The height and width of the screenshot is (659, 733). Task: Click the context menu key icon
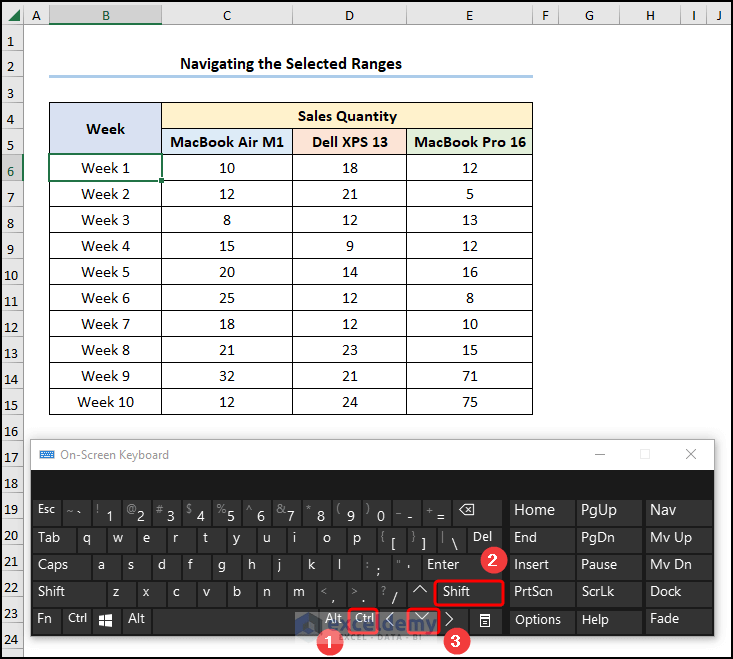(485, 621)
